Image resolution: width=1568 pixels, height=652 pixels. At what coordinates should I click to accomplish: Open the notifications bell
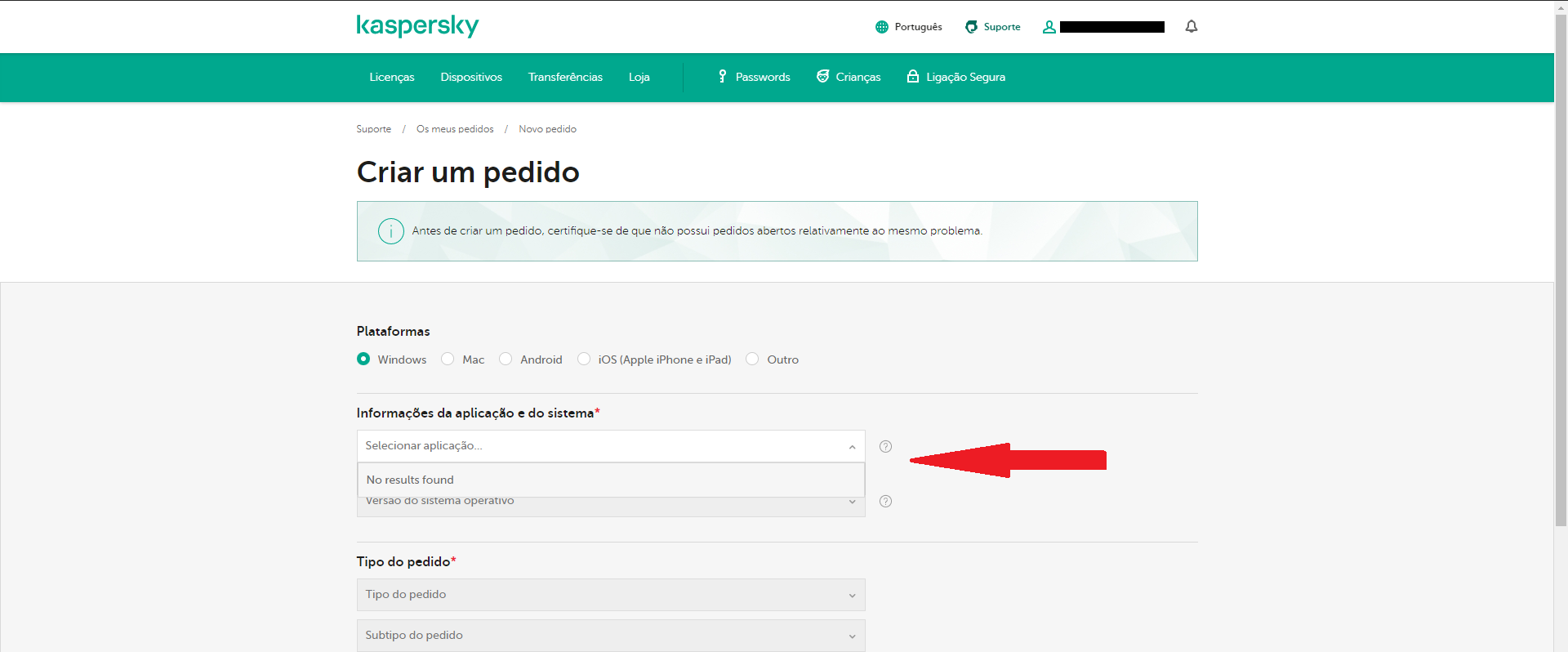[1192, 27]
